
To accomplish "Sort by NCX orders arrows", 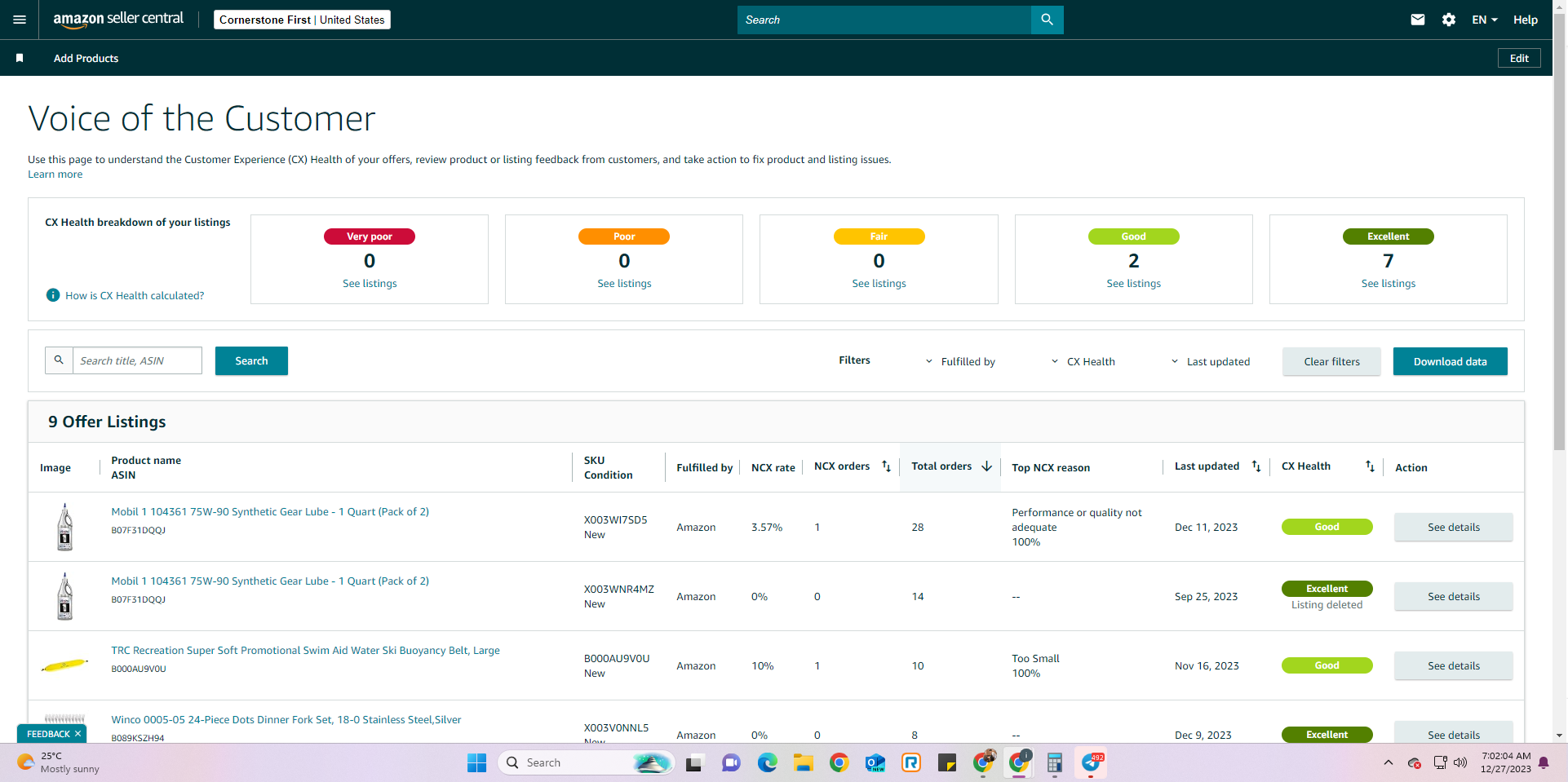I will click(x=886, y=466).
